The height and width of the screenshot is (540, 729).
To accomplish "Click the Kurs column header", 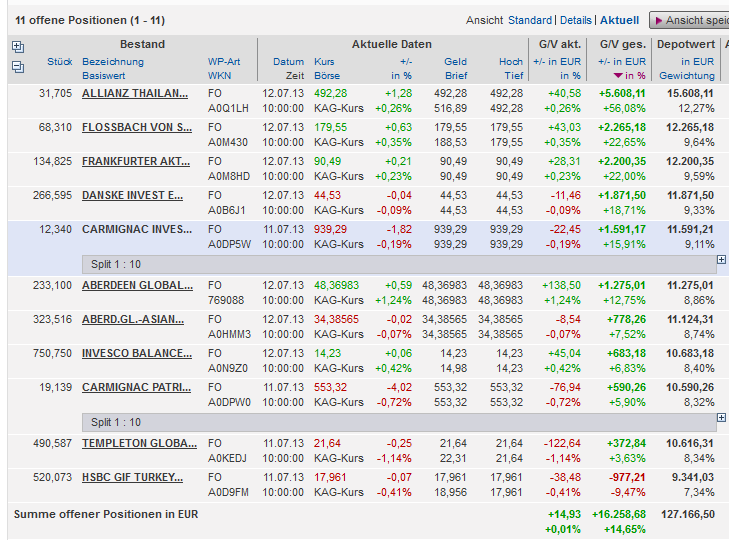I will click(324, 62).
